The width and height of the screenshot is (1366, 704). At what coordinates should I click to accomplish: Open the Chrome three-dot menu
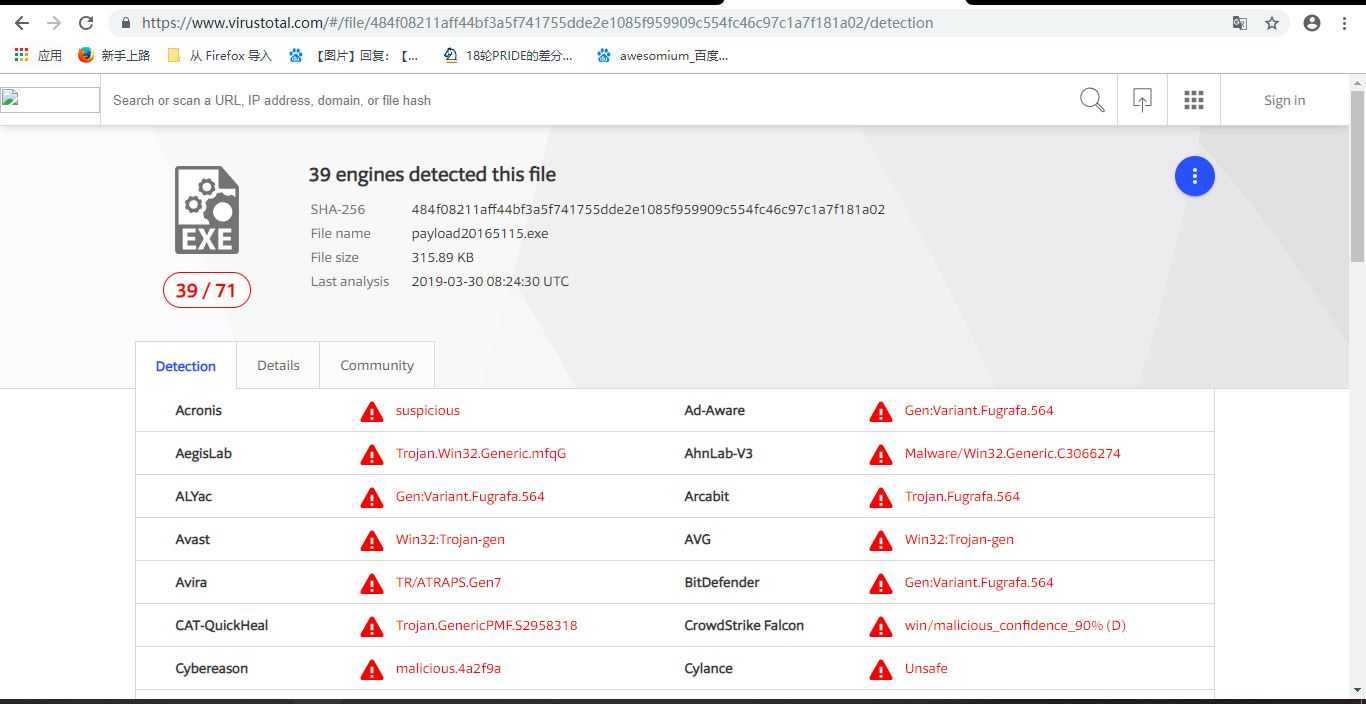1344,22
